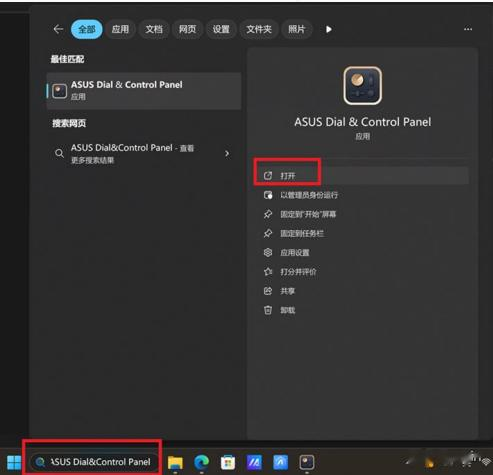Switch to the 文档 filter tab
The height and width of the screenshot is (475, 493).
click(x=154, y=29)
